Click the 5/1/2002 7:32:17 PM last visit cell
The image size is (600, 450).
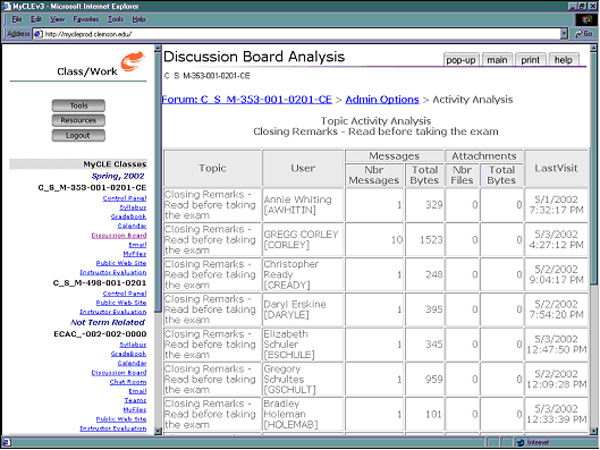click(x=556, y=205)
